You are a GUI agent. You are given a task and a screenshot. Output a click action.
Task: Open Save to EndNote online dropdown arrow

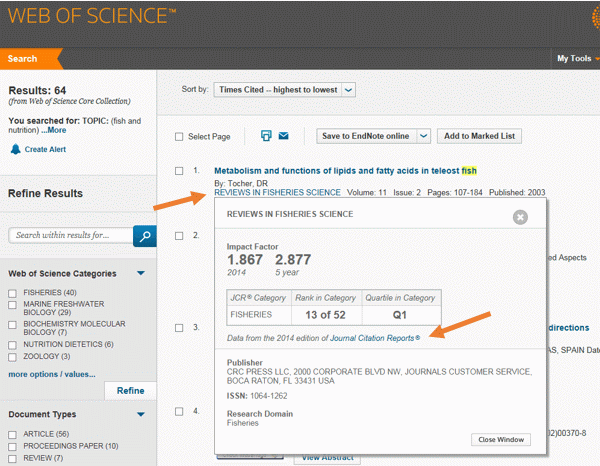coord(423,136)
